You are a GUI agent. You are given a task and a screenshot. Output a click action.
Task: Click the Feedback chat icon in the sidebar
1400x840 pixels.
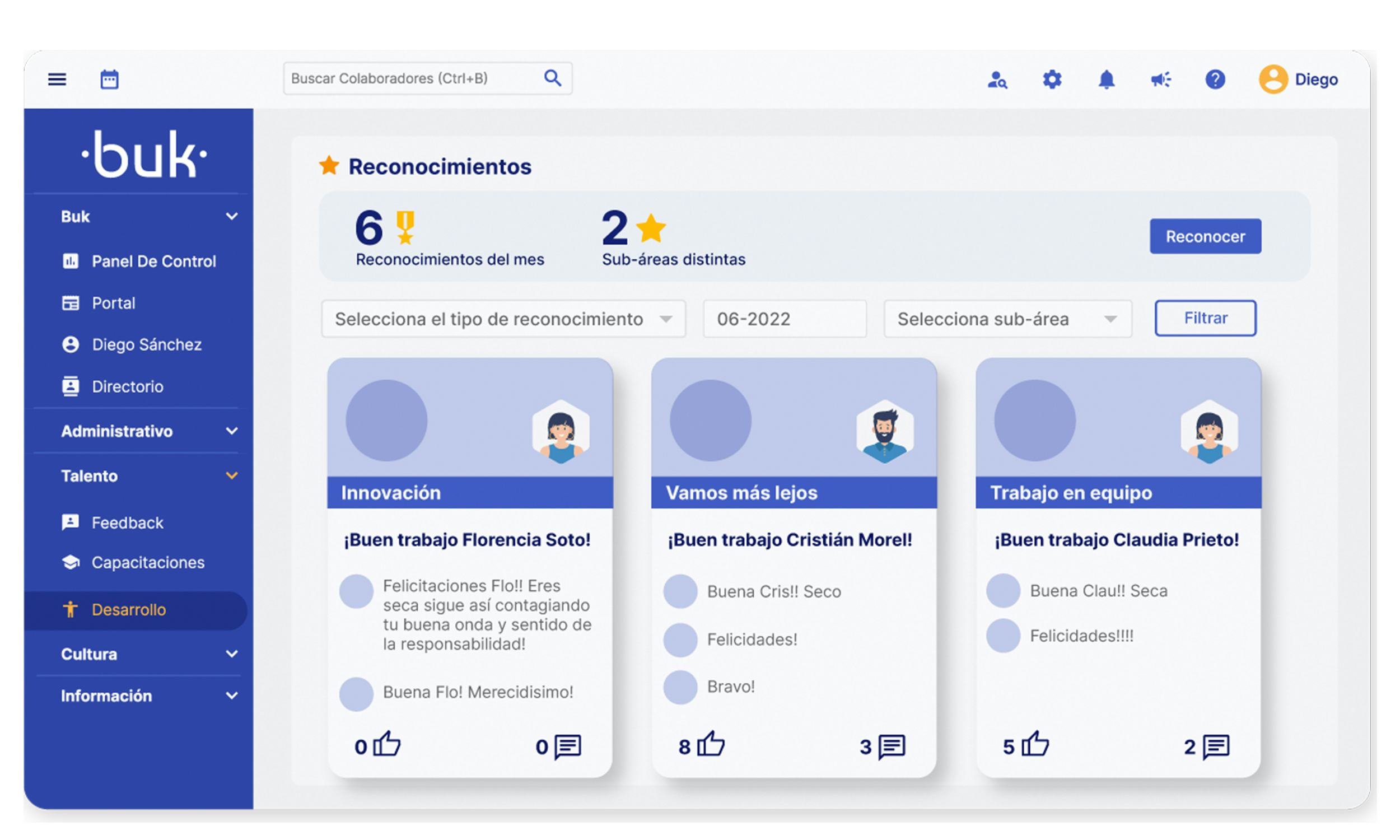(71, 522)
